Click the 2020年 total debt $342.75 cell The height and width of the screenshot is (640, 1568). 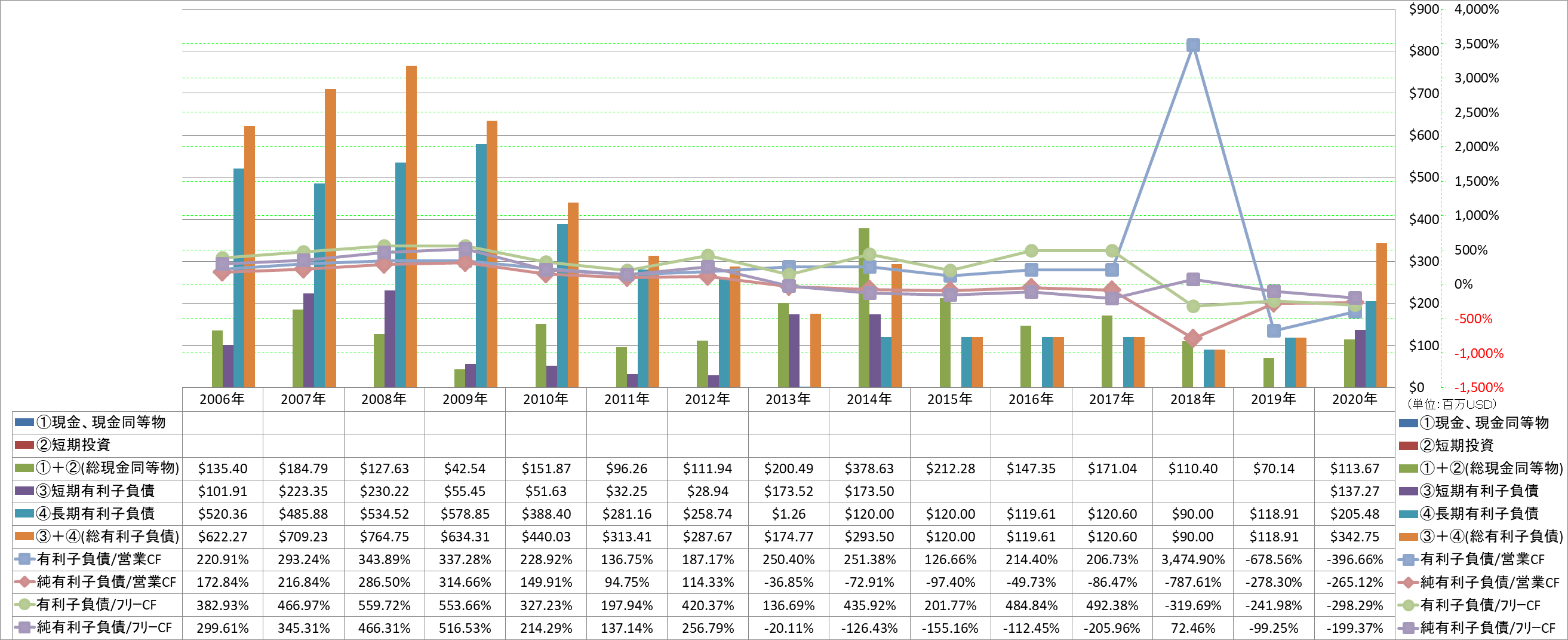tap(1354, 537)
